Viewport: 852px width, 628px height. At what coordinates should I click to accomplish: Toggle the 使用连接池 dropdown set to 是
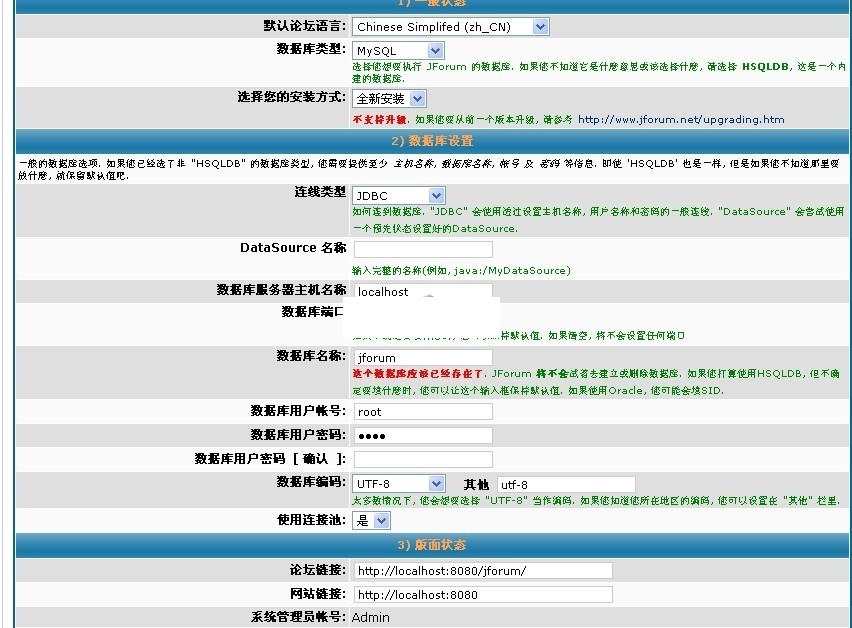(x=371, y=520)
